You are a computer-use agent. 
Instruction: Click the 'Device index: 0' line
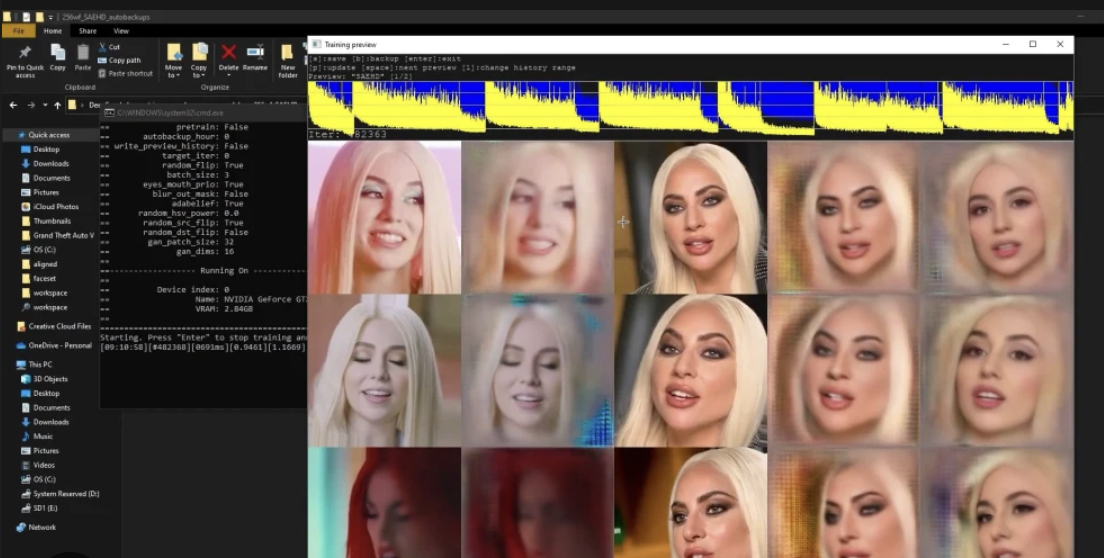(x=193, y=289)
